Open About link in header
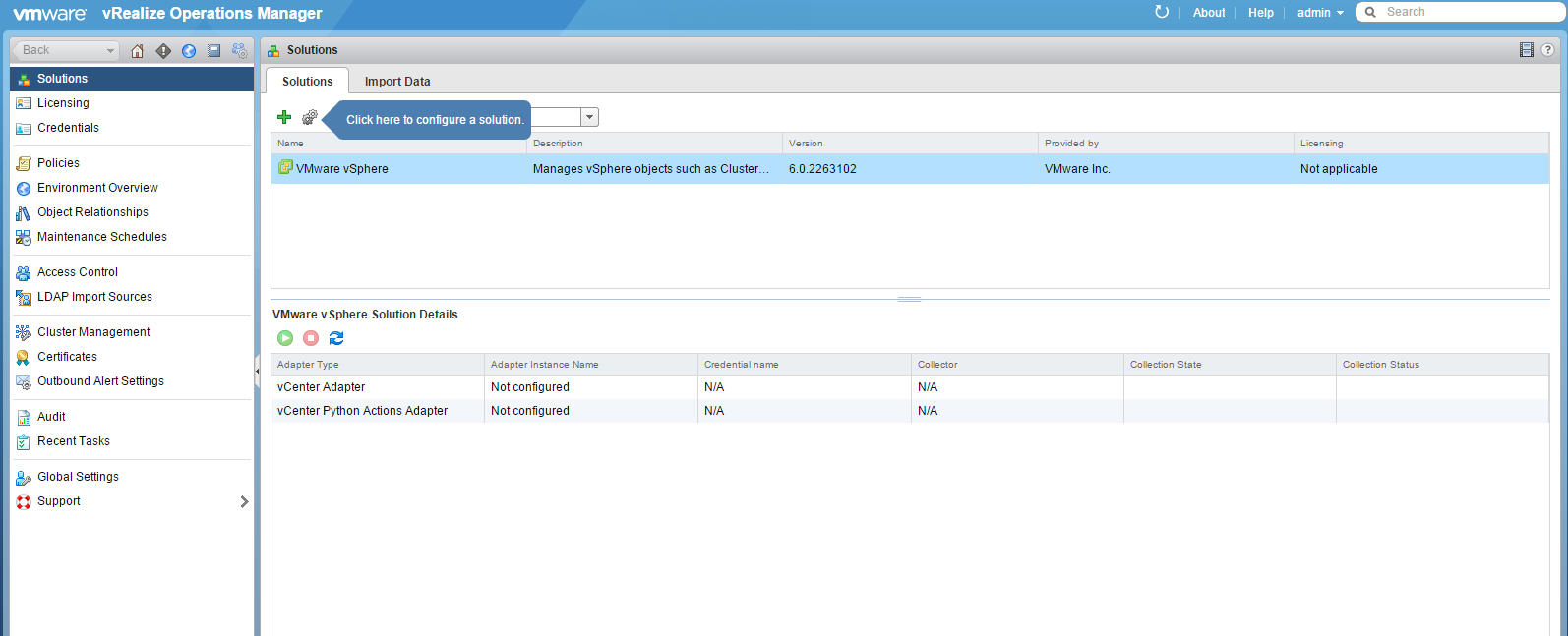1568x636 pixels. point(1209,13)
